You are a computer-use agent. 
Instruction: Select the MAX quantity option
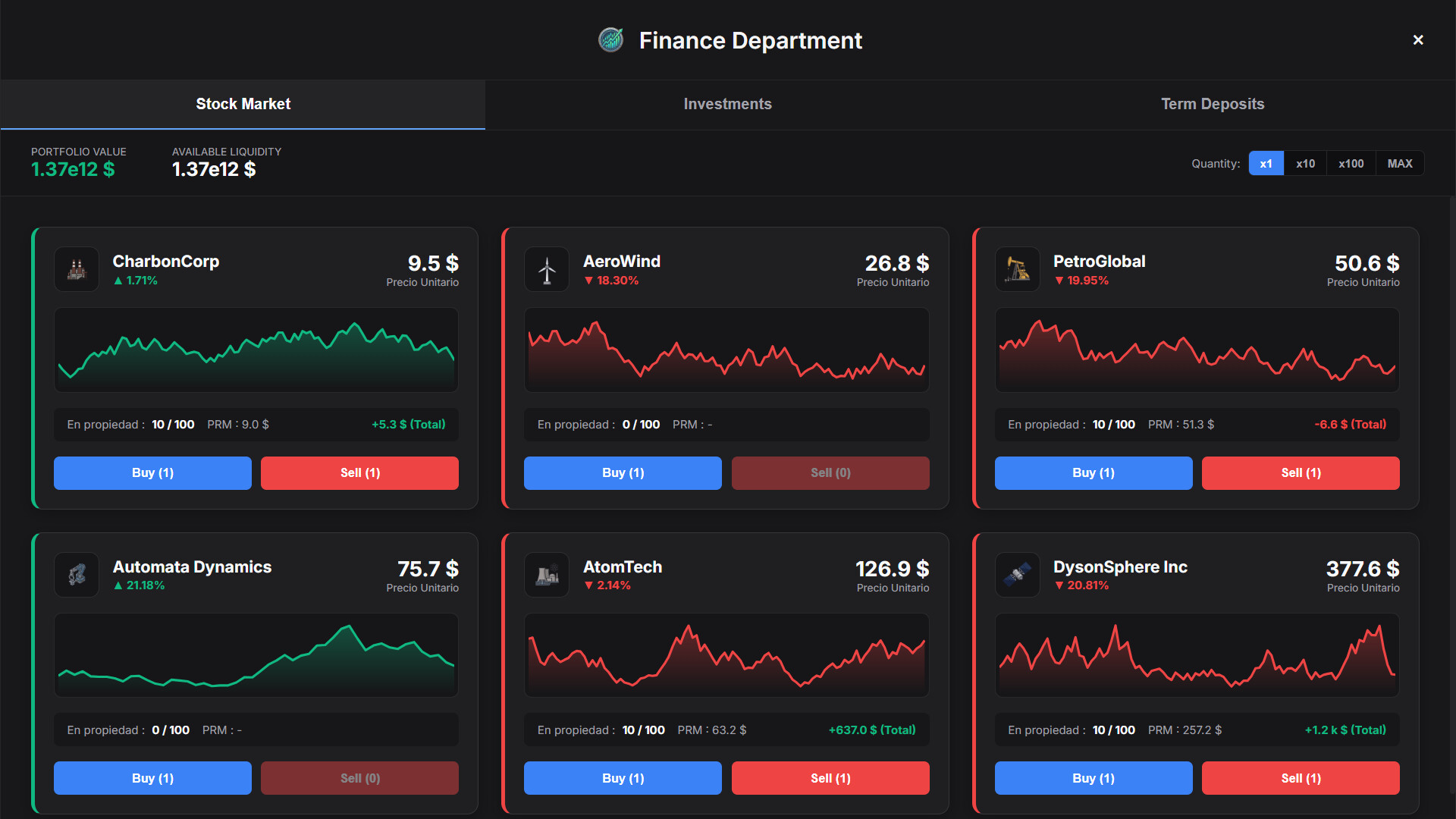(x=1400, y=164)
